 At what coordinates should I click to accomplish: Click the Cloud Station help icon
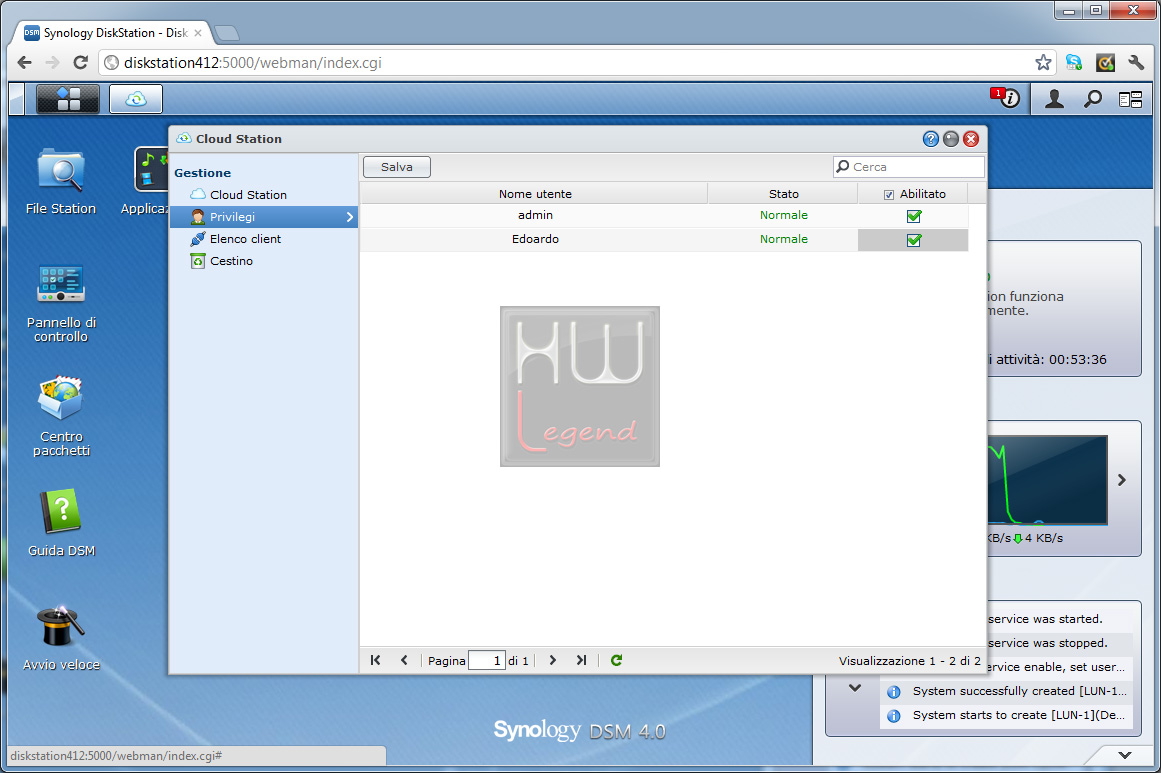(x=931, y=138)
